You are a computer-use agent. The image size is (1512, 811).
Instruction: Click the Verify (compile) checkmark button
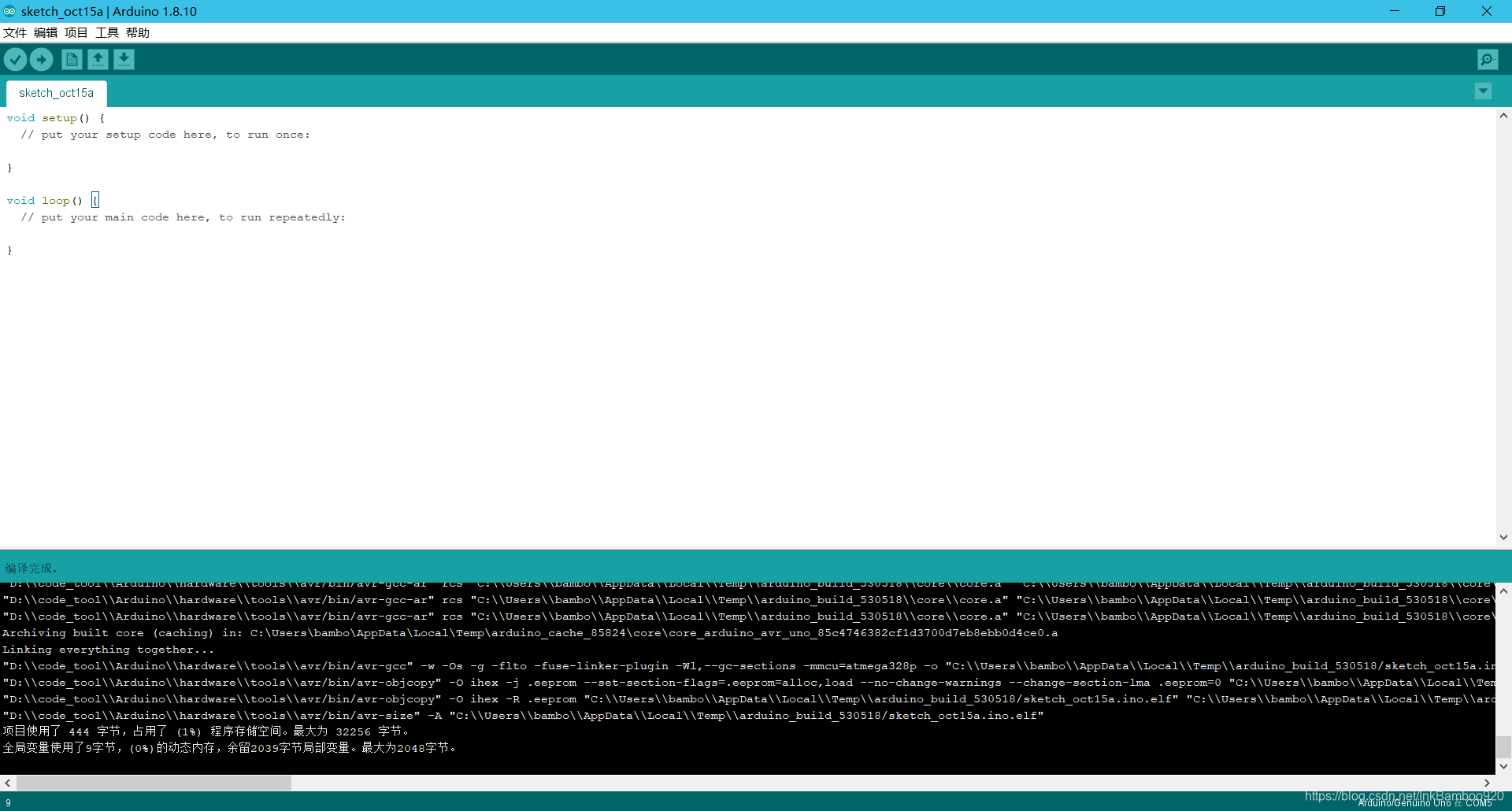pos(15,59)
